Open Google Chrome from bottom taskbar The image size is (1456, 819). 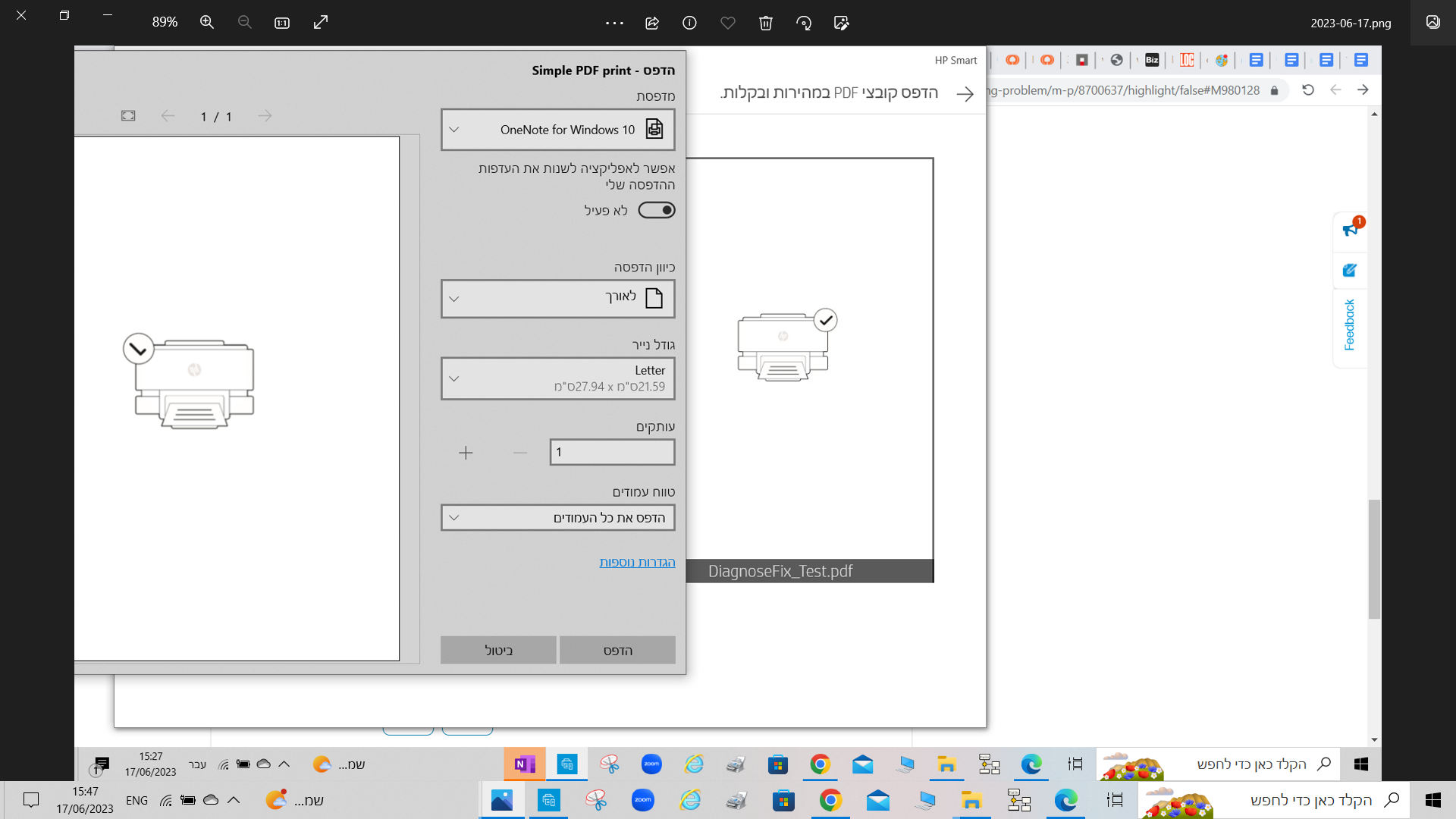pyautogui.click(x=830, y=800)
